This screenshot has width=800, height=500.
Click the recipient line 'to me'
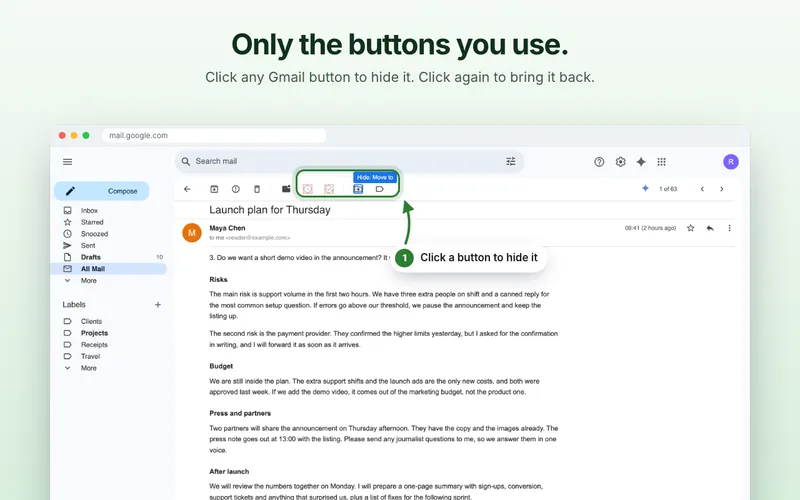click(216, 238)
